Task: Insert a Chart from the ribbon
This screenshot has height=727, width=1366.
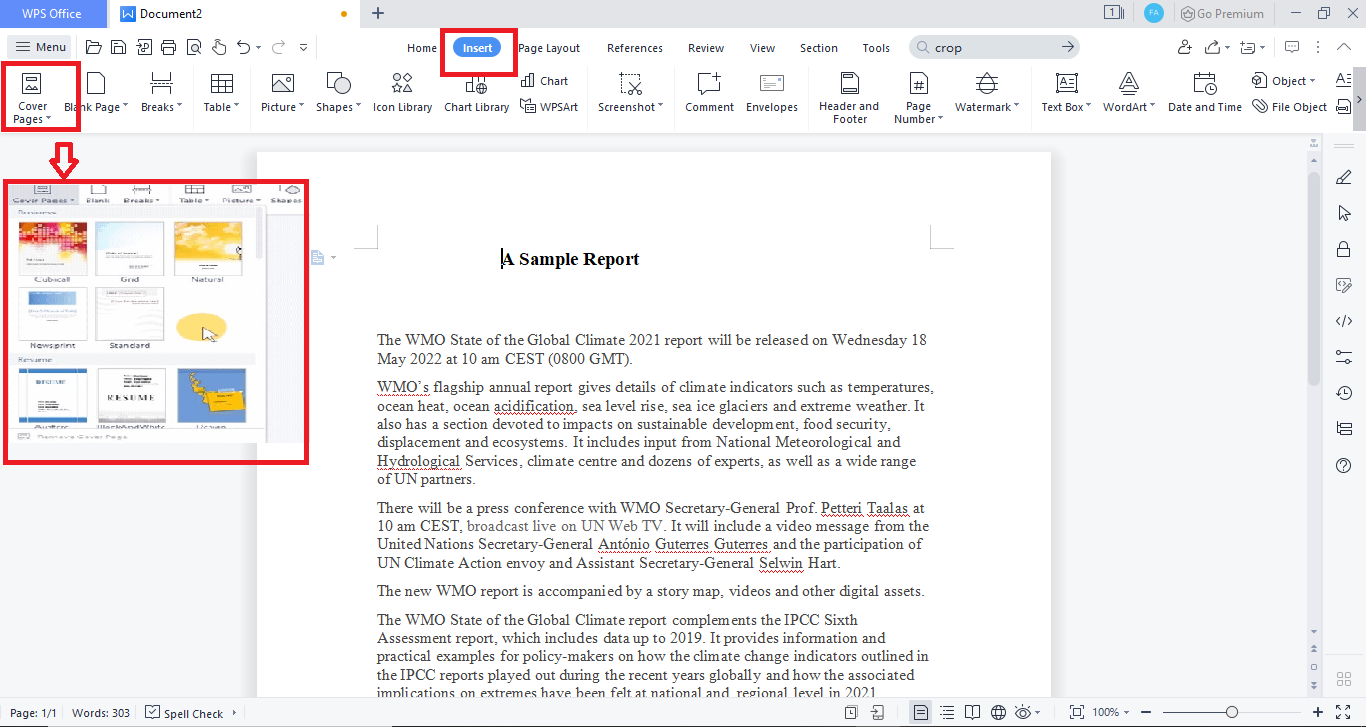Action: point(546,80)
